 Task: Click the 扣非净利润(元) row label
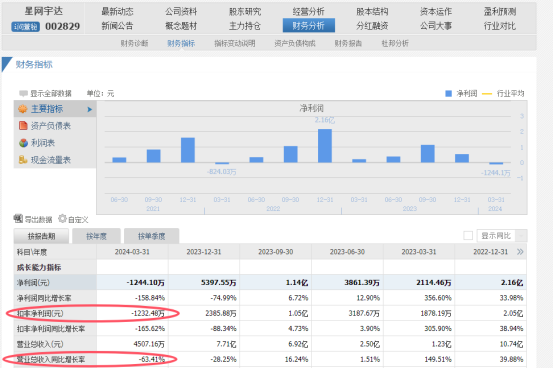coord(40,313)
